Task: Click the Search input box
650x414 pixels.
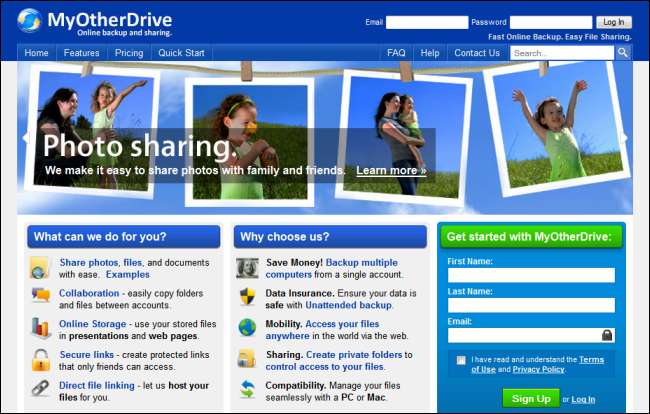Action: pyautogui.click(x=562, y=53)
